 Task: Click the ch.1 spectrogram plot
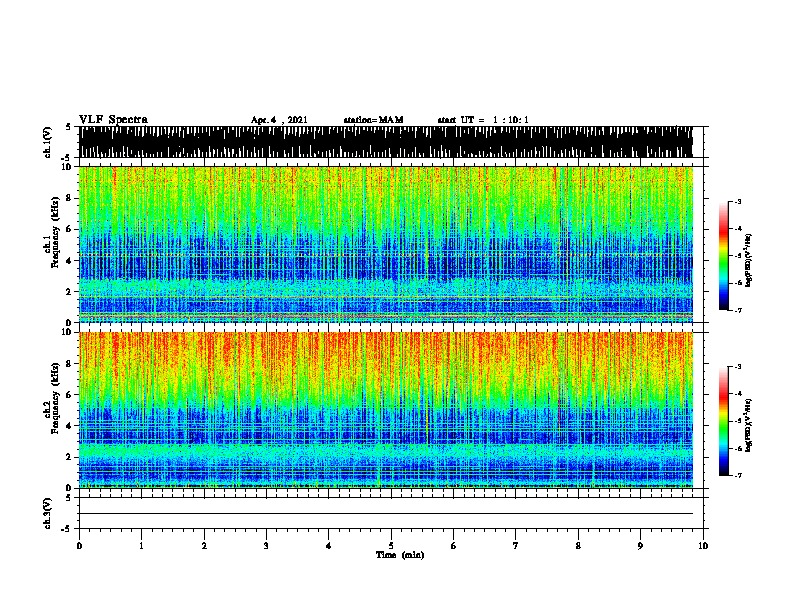(386, 244)
